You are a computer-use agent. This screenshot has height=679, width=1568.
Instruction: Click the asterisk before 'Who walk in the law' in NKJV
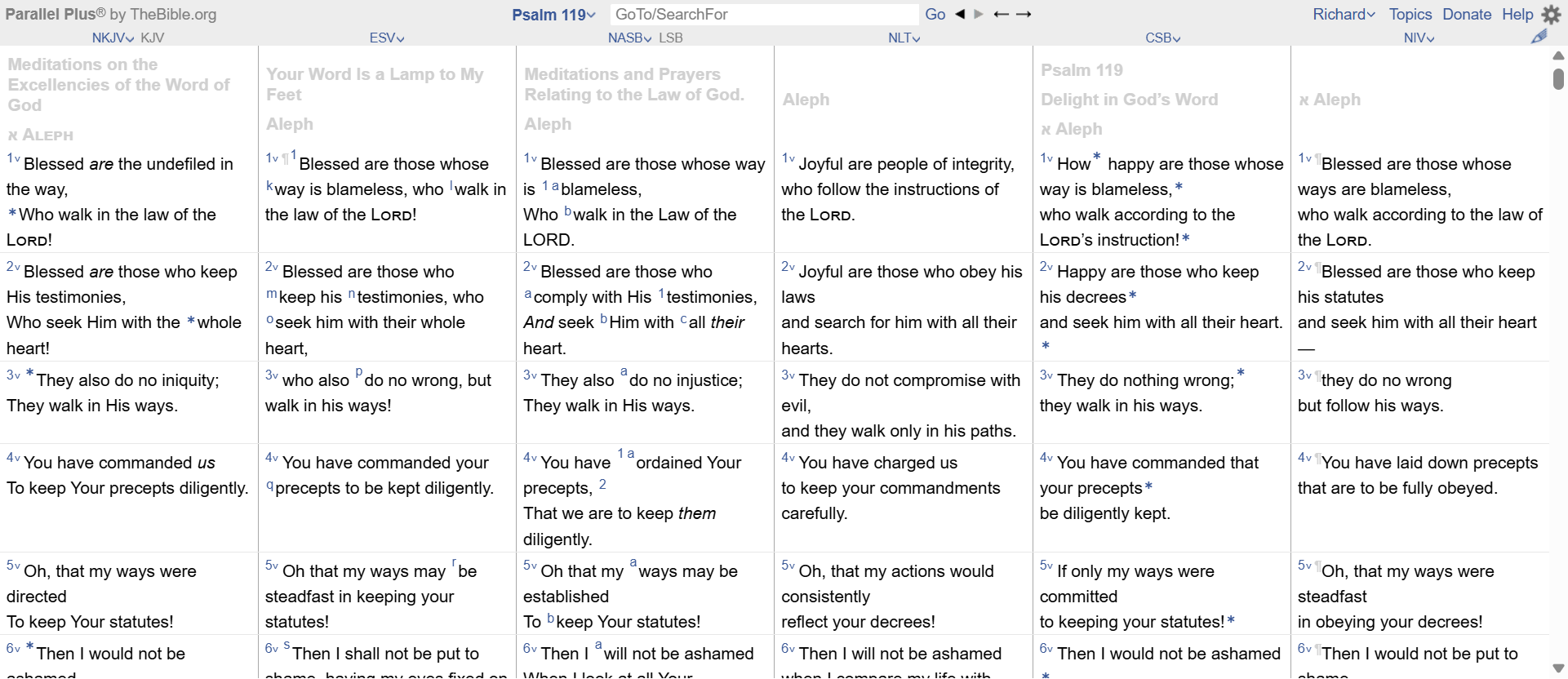[x=12, y=214]
